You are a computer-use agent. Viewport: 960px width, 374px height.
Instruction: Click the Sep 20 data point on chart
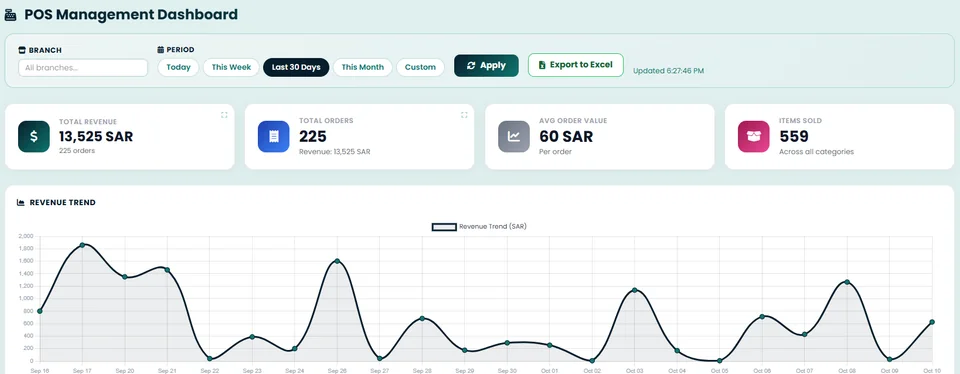click(x=124, y=277)
